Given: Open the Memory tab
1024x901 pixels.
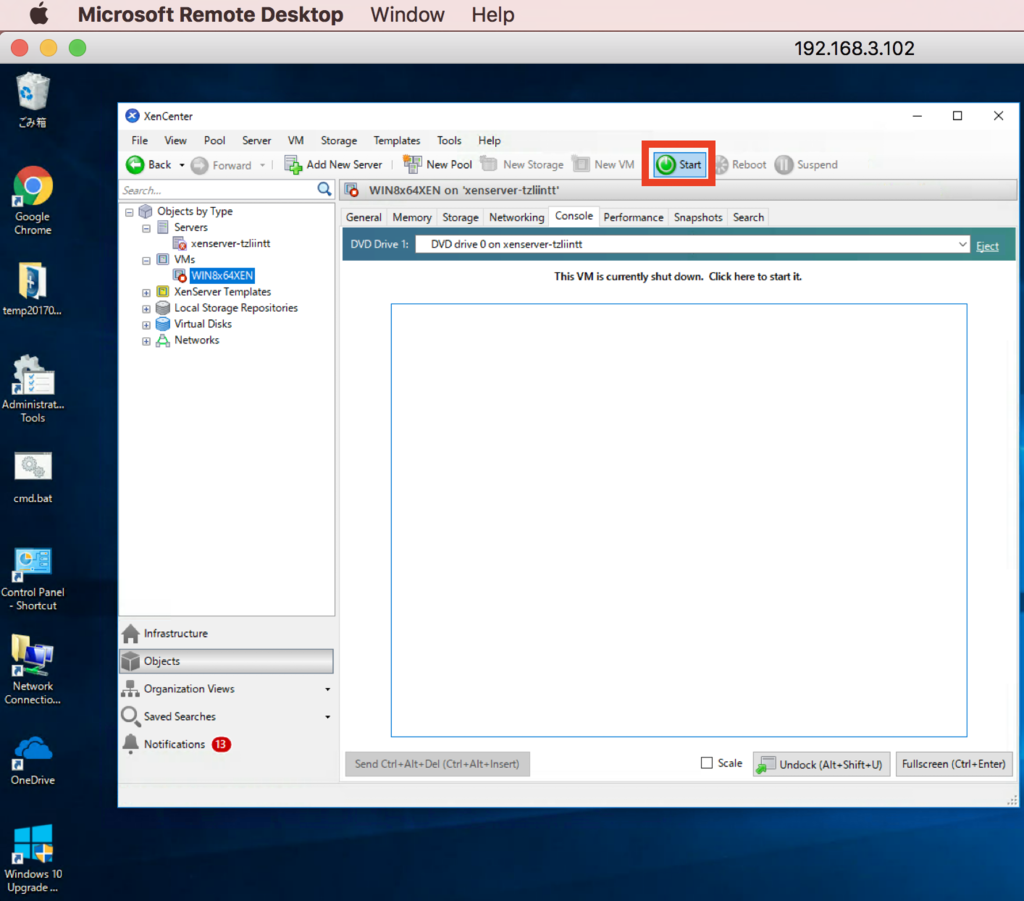Looking at the screenshot, I should click(412, 217).
